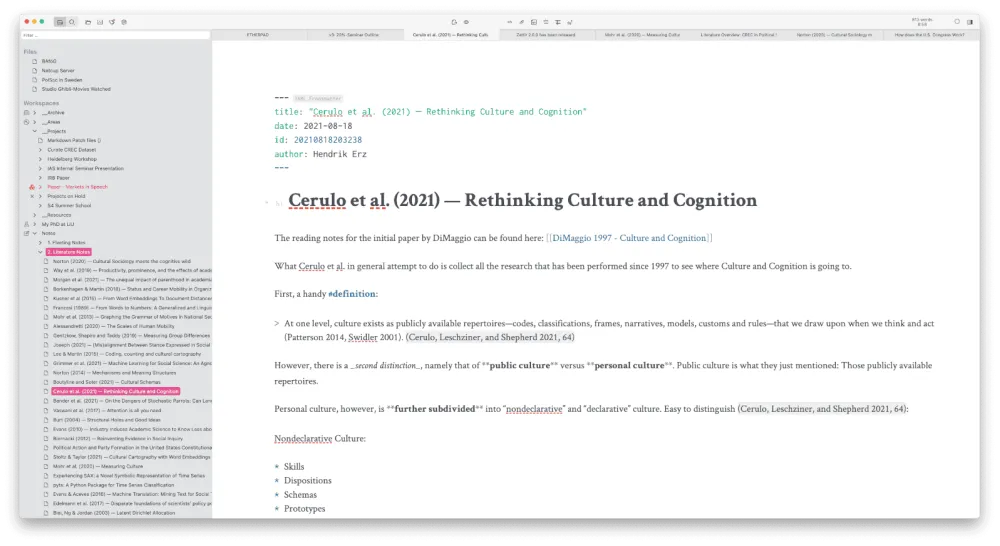Toggle readability mode eye icon
Image resolution: width=1000 pixels, height=546 pixels.
[466, 21]
